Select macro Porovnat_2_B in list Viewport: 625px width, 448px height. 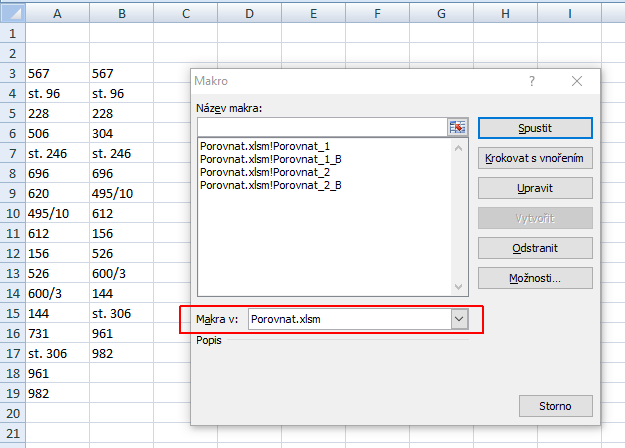270,185
